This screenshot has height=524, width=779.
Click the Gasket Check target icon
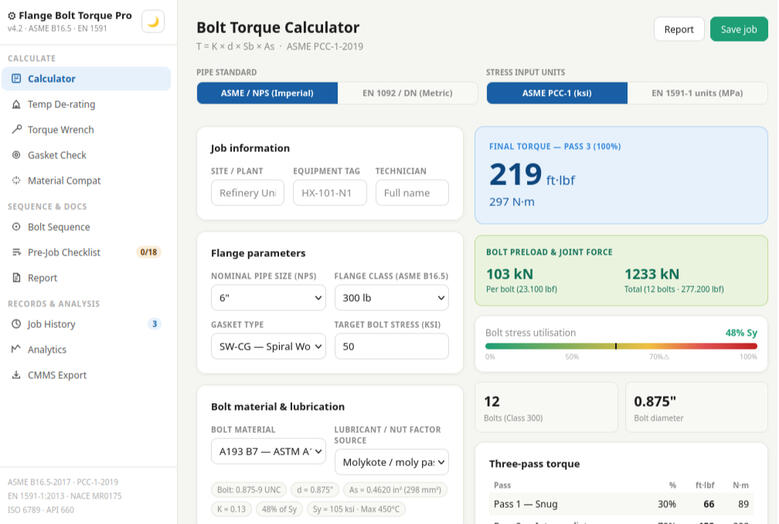click(x=16, y=154)
